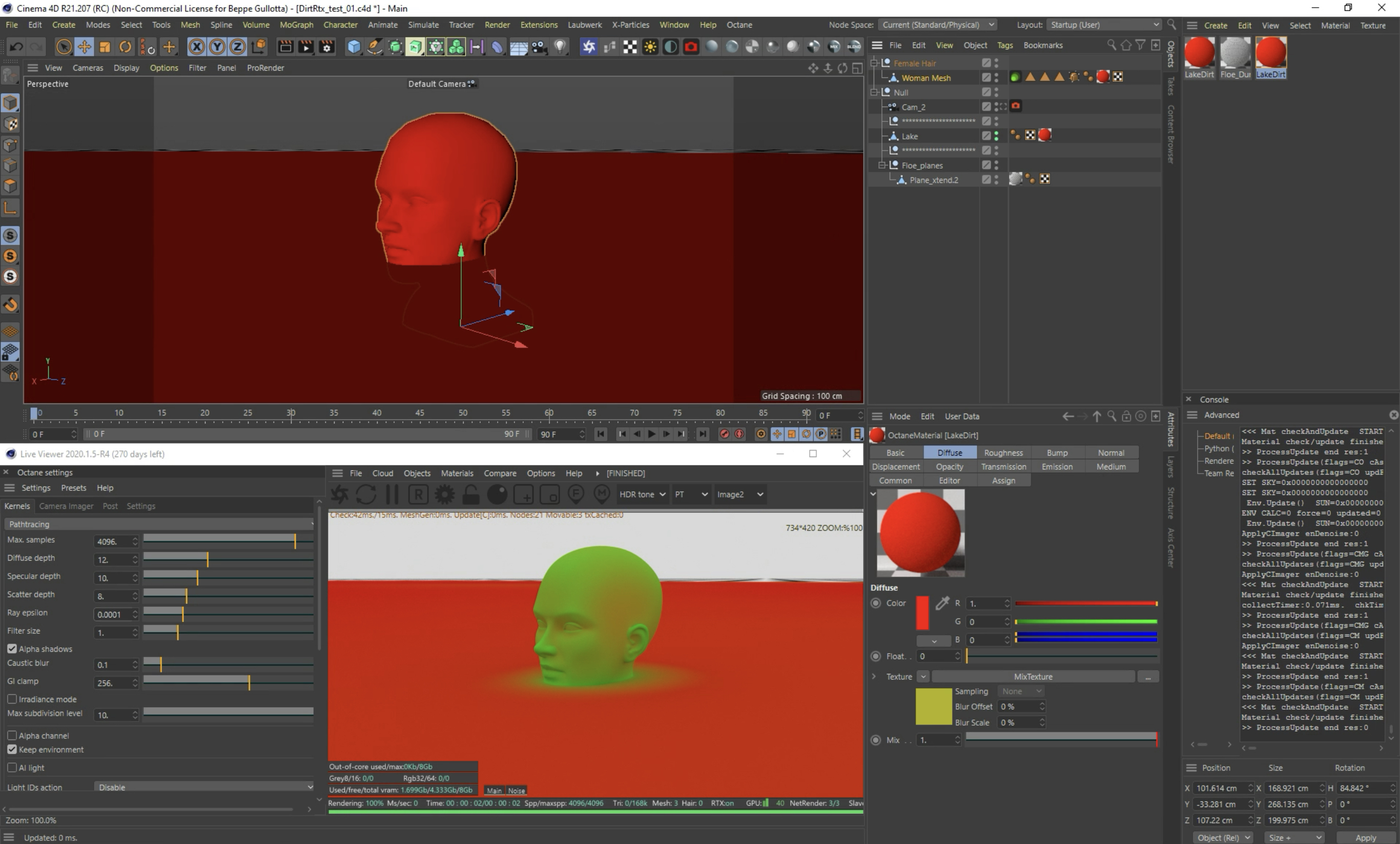Enable the Alpha channel checkbox
Image resolution: width=1400 pixels, height=844 pixels.
(x=12, y=735)
